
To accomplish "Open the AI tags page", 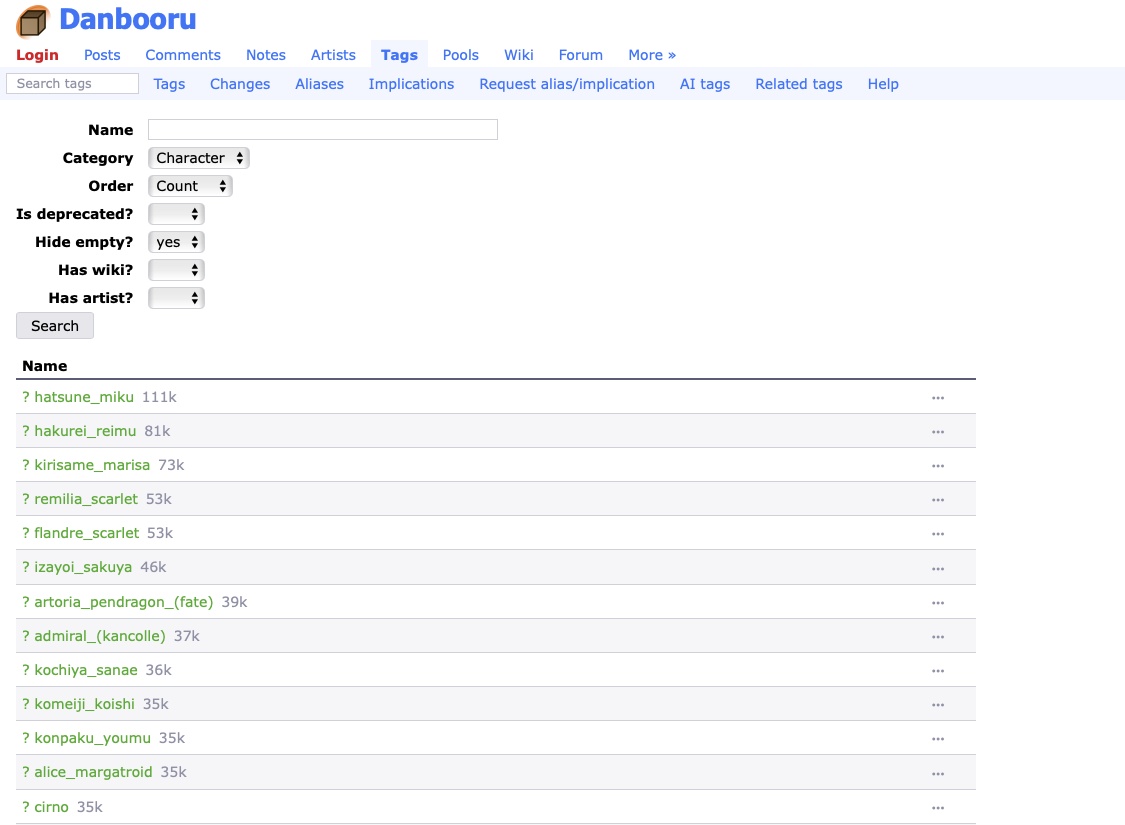I will pyautogui.click(x=705, y=84).
